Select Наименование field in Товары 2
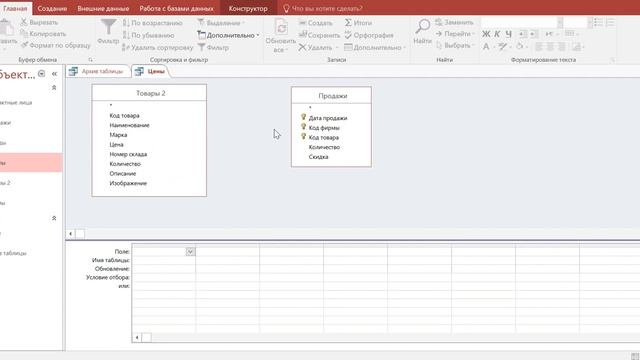Viewport: 640px width, 360px height. [x=129, y=125]
